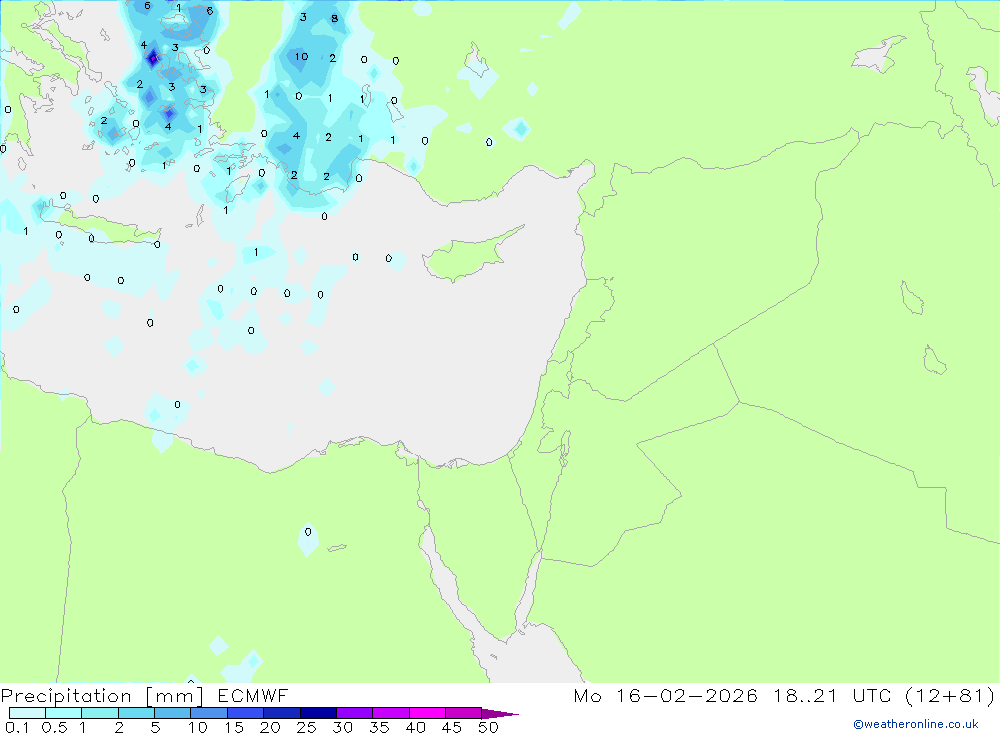Click the legend label '50'
The image size is (1000, 733).
click(488, 727)
